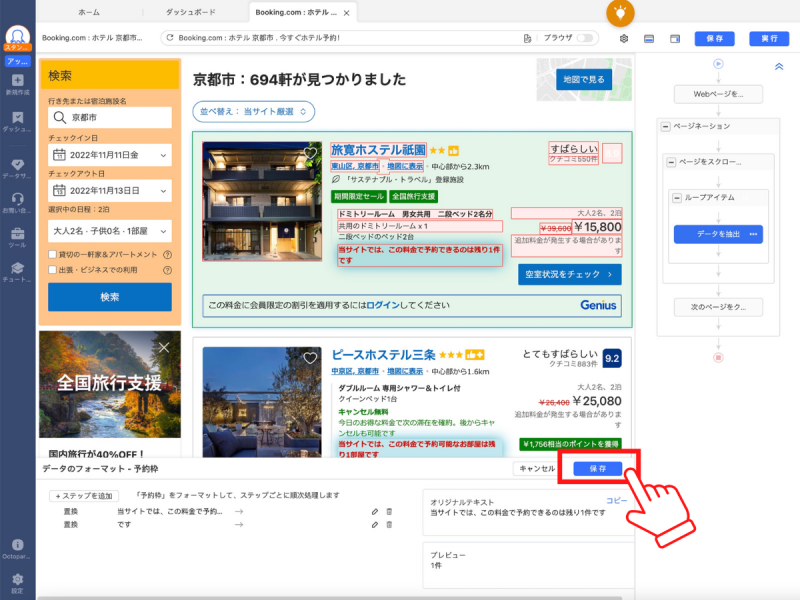Open the データサ... icon in sidebar
The width and height of the screenshot is (800, 600).
17,168
